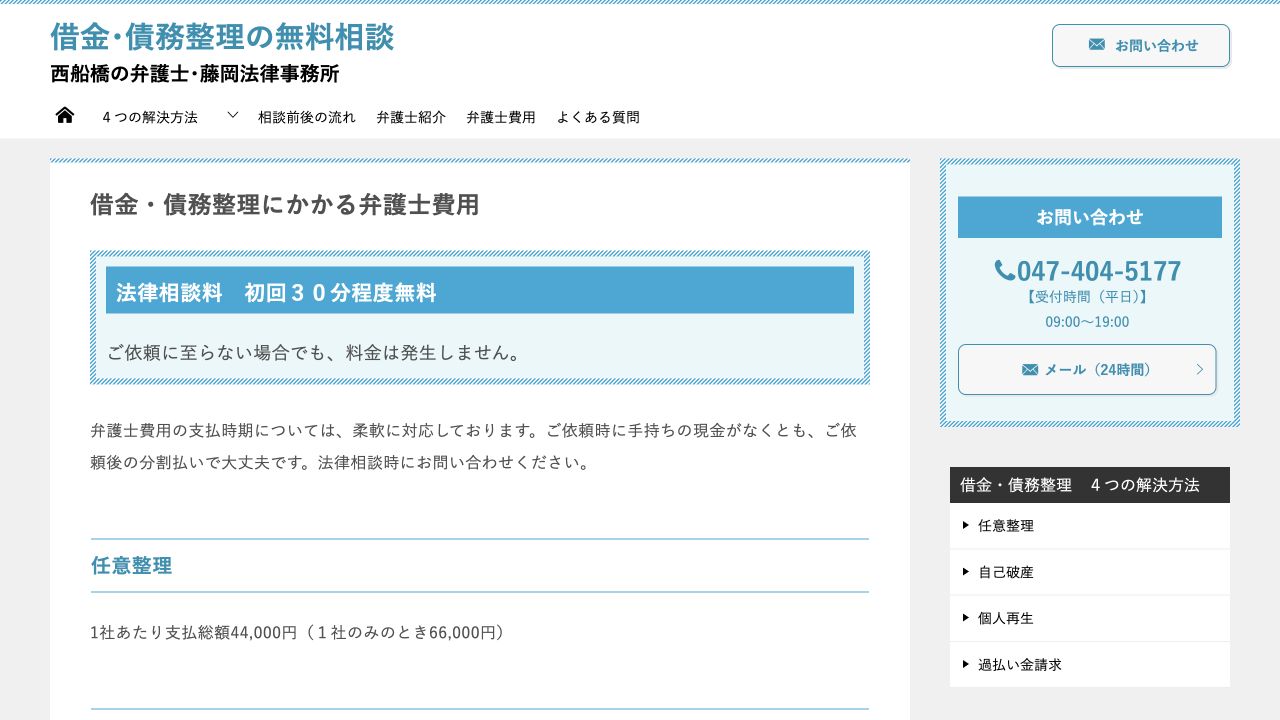Open 任意整理 in the sidebar list
This screenshot has width=1280, height=720.
[1090, 526]
